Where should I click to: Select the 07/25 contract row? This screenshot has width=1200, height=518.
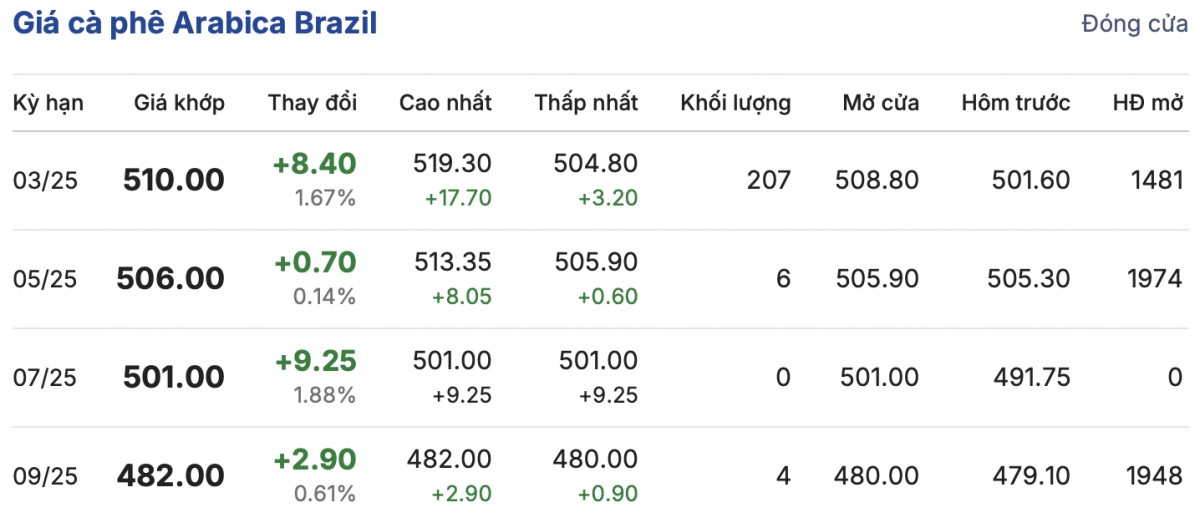(x=45, y=378)
